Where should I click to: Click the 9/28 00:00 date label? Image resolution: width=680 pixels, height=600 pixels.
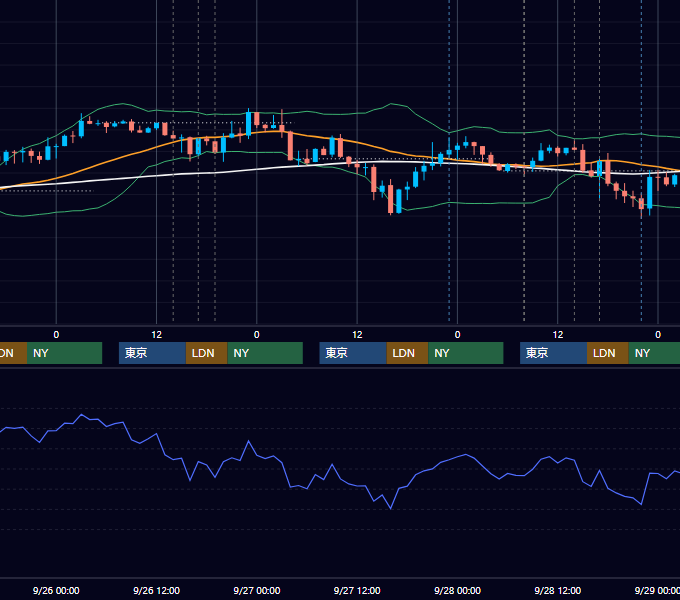click(x=458, y=590)
